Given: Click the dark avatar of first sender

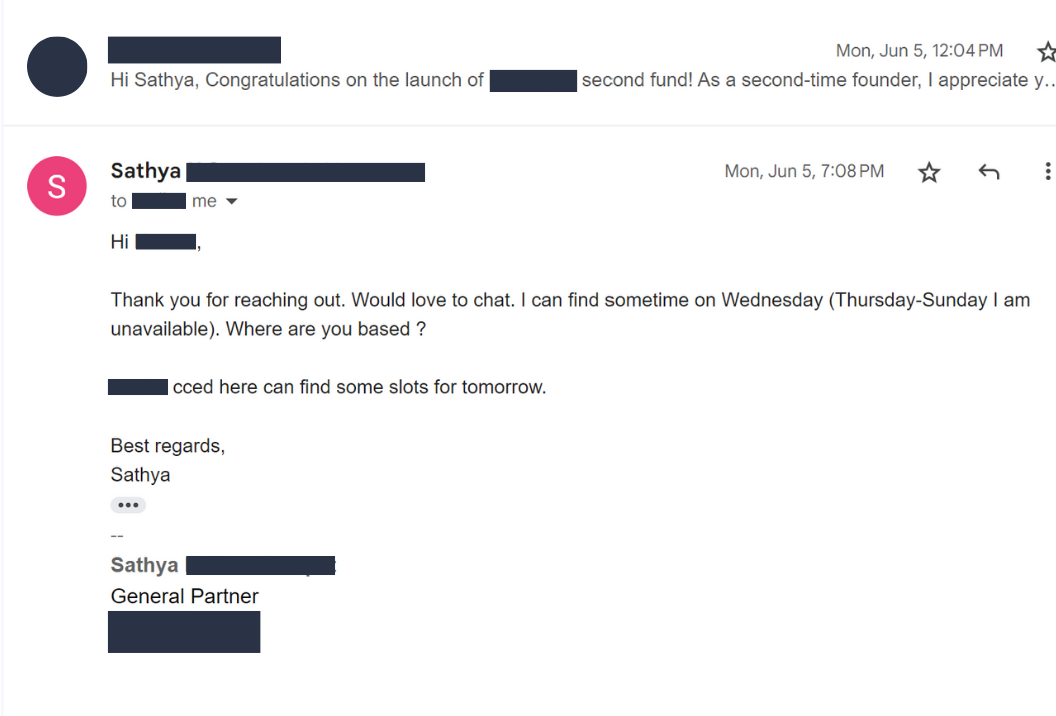Looking at the screenshot, I should [57, 67].
